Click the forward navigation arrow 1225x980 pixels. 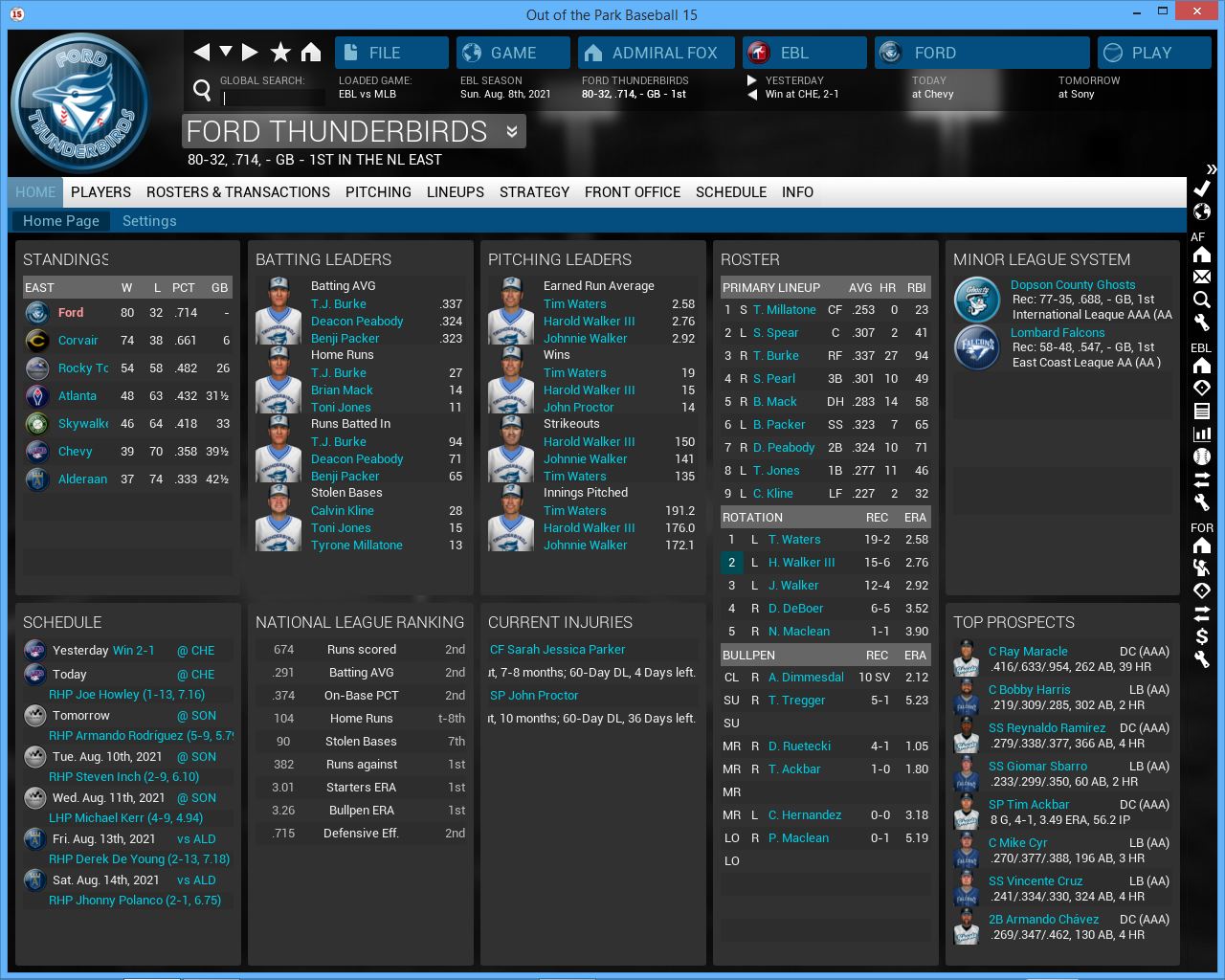pyautogui.click(x=250, y=52)
